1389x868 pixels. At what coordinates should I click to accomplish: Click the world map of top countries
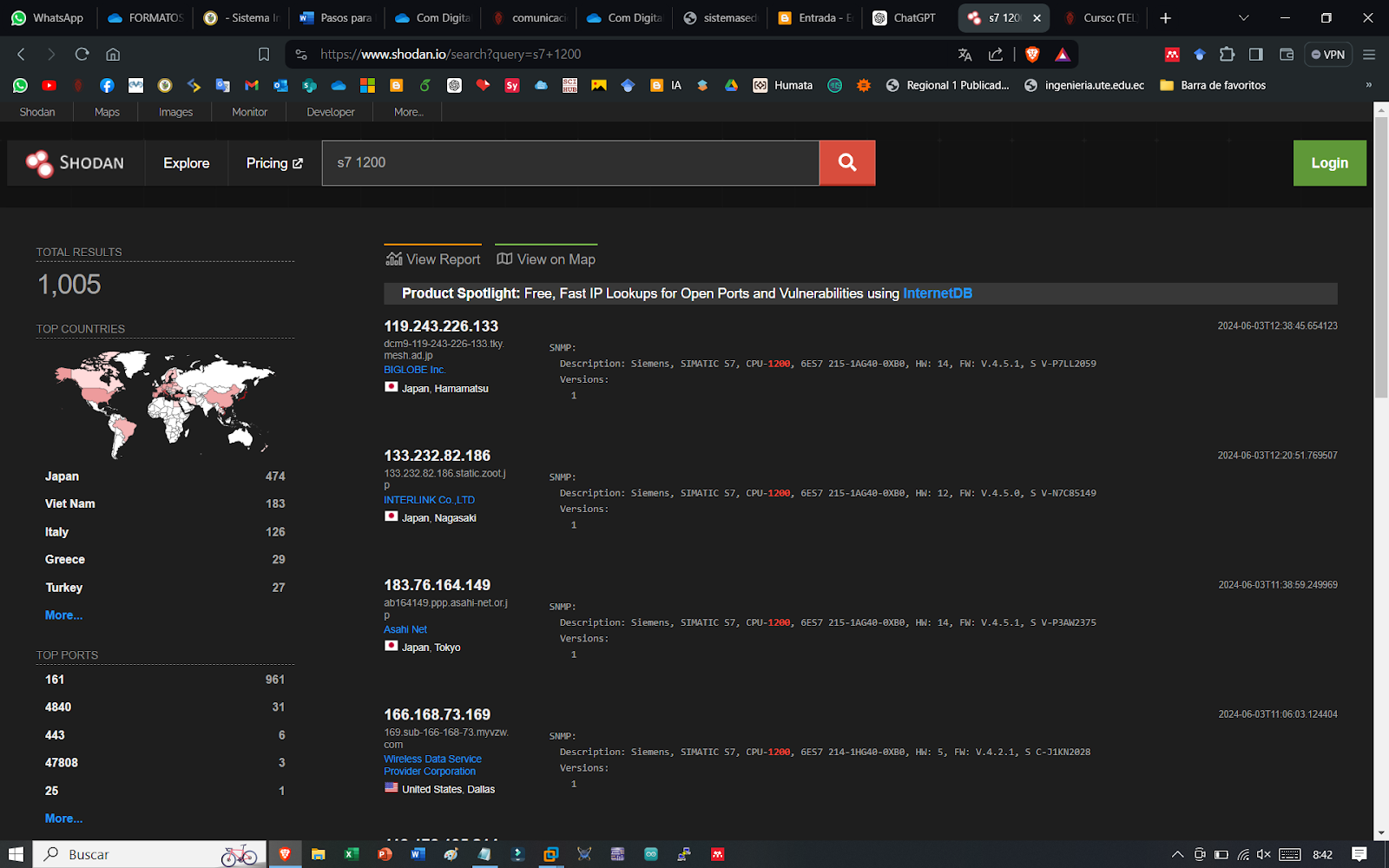164,403
